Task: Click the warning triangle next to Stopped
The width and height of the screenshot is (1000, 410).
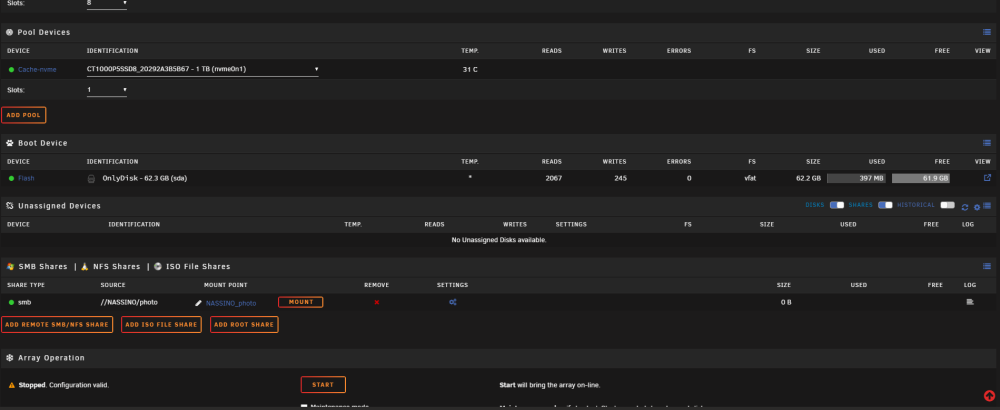Action: click(x=11, y=385)
